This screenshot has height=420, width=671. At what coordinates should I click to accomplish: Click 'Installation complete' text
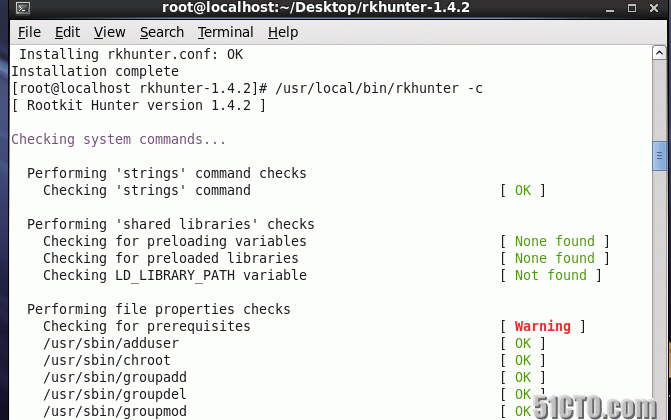tap(95, 71)
